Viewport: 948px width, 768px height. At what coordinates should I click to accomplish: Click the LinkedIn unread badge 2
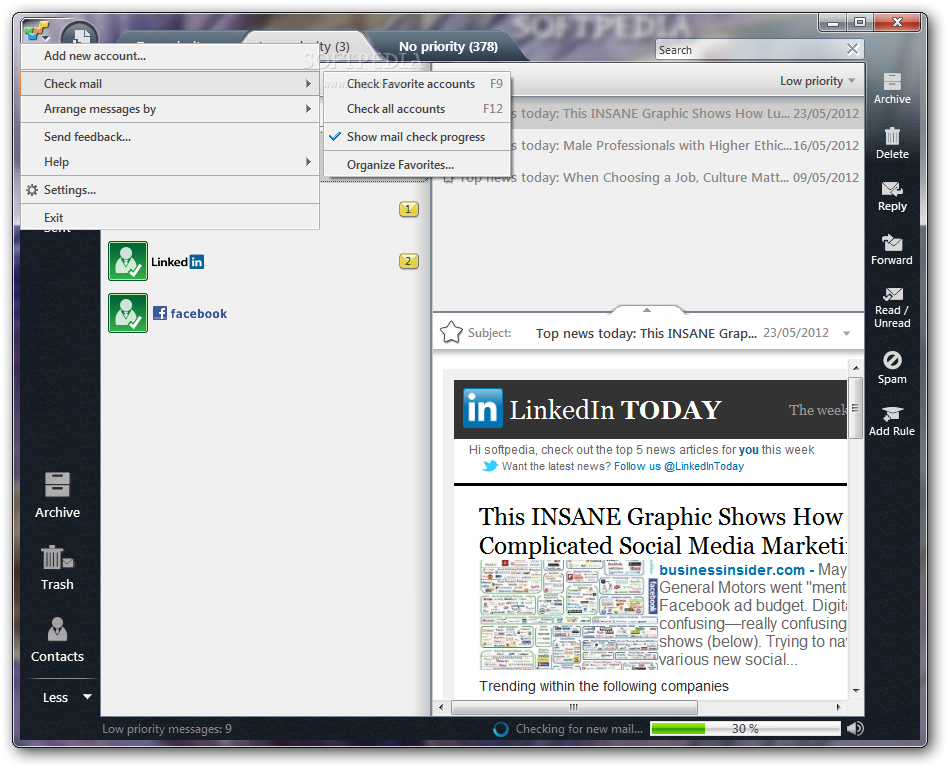(409, 261)
